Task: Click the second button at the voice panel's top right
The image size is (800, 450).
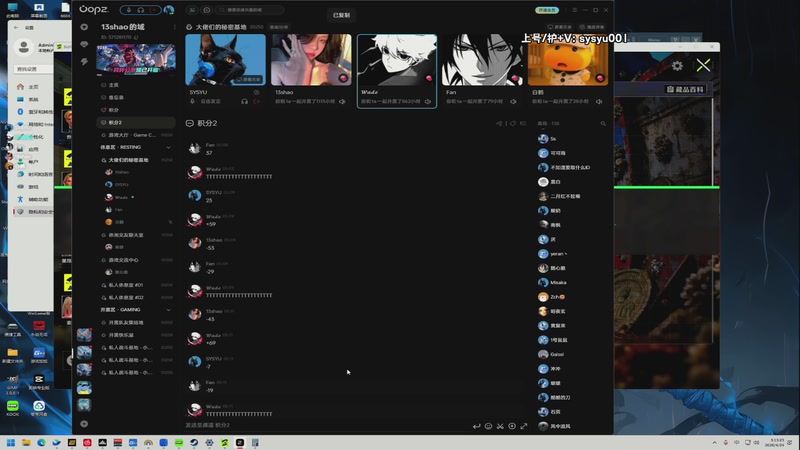Action: (x=592, y=27)
